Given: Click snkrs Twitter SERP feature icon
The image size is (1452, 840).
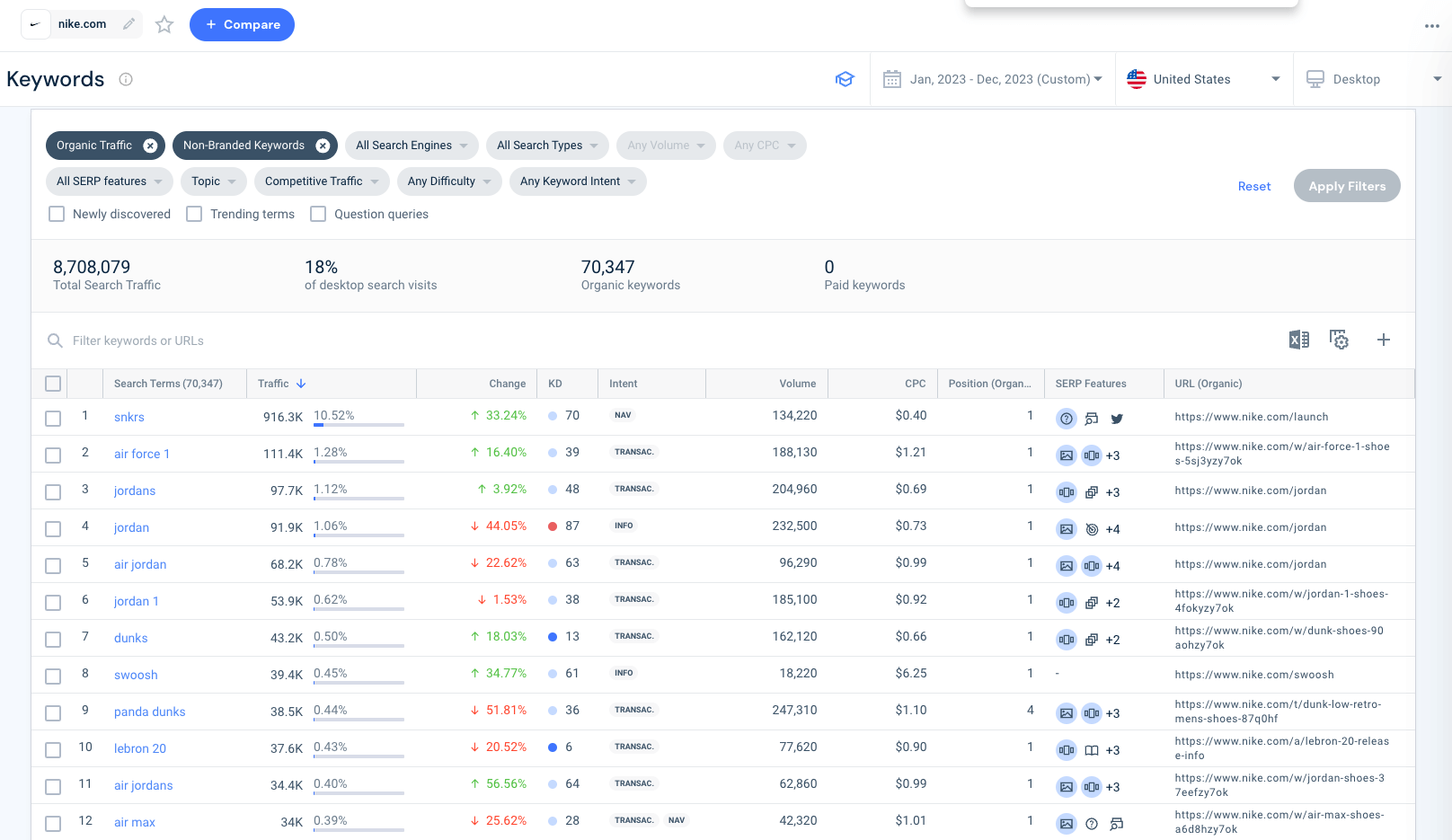Looking at the screenshot, I should click(x=1117, y=419).
